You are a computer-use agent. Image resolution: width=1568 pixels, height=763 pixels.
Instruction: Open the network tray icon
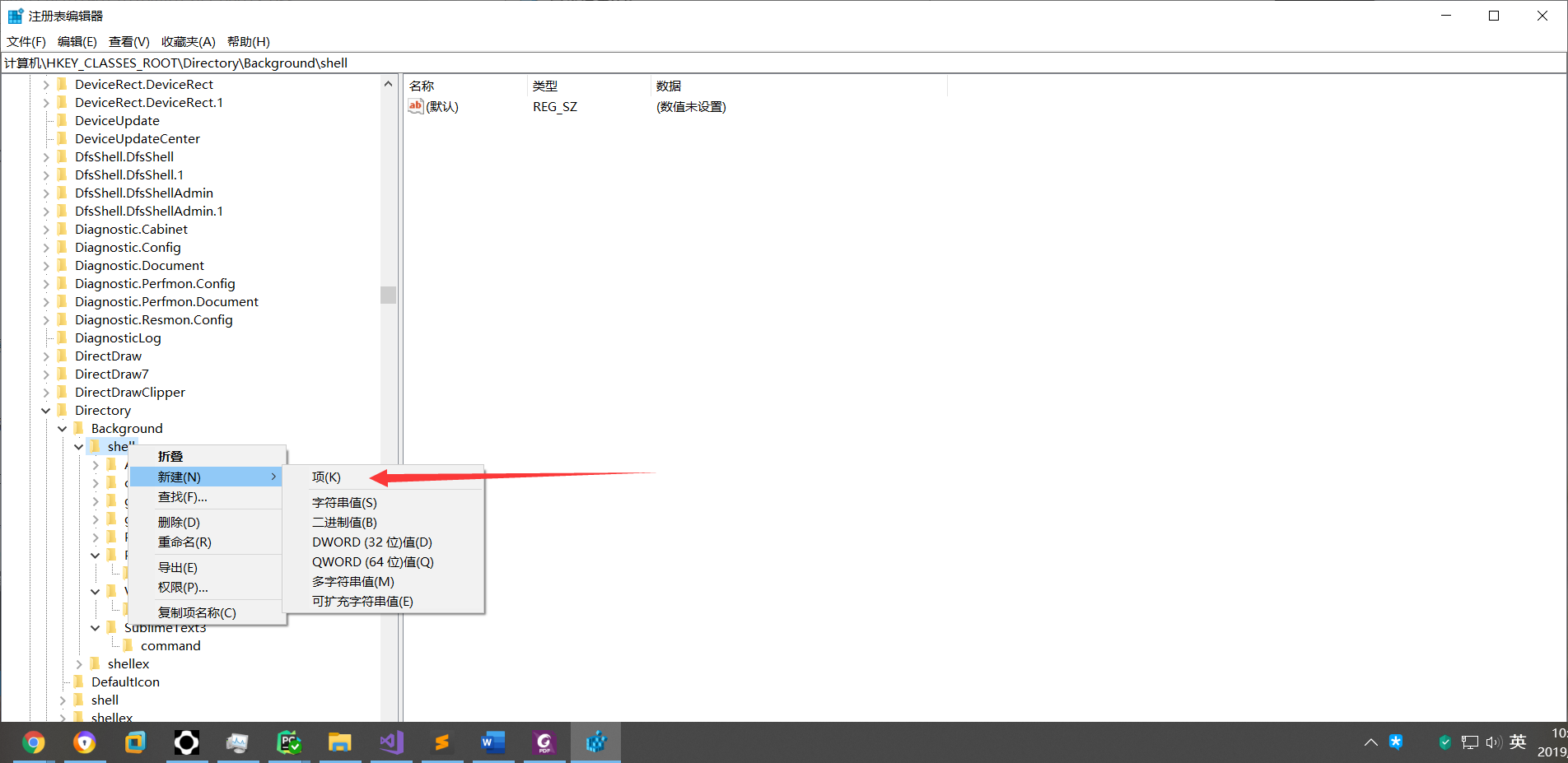tap(1469, 742)
